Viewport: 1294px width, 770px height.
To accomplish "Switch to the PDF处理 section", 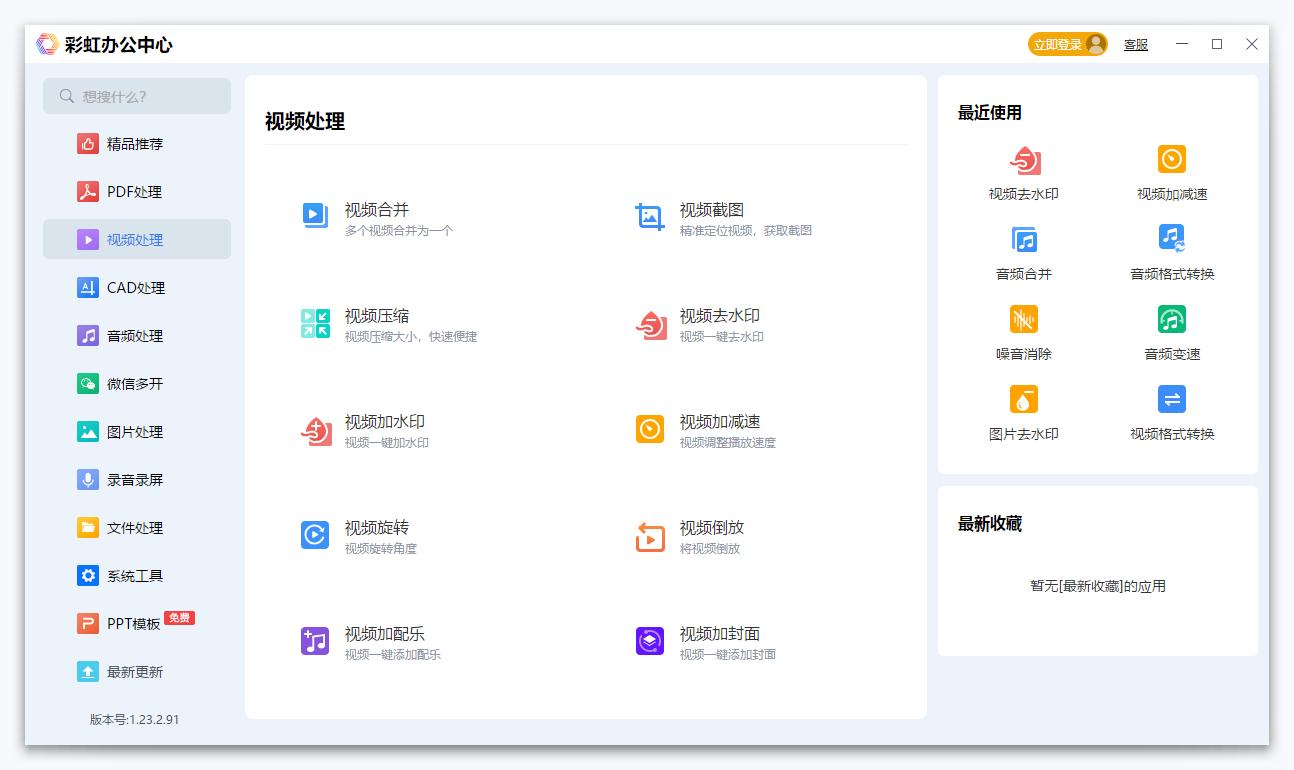I will (136, 191).
